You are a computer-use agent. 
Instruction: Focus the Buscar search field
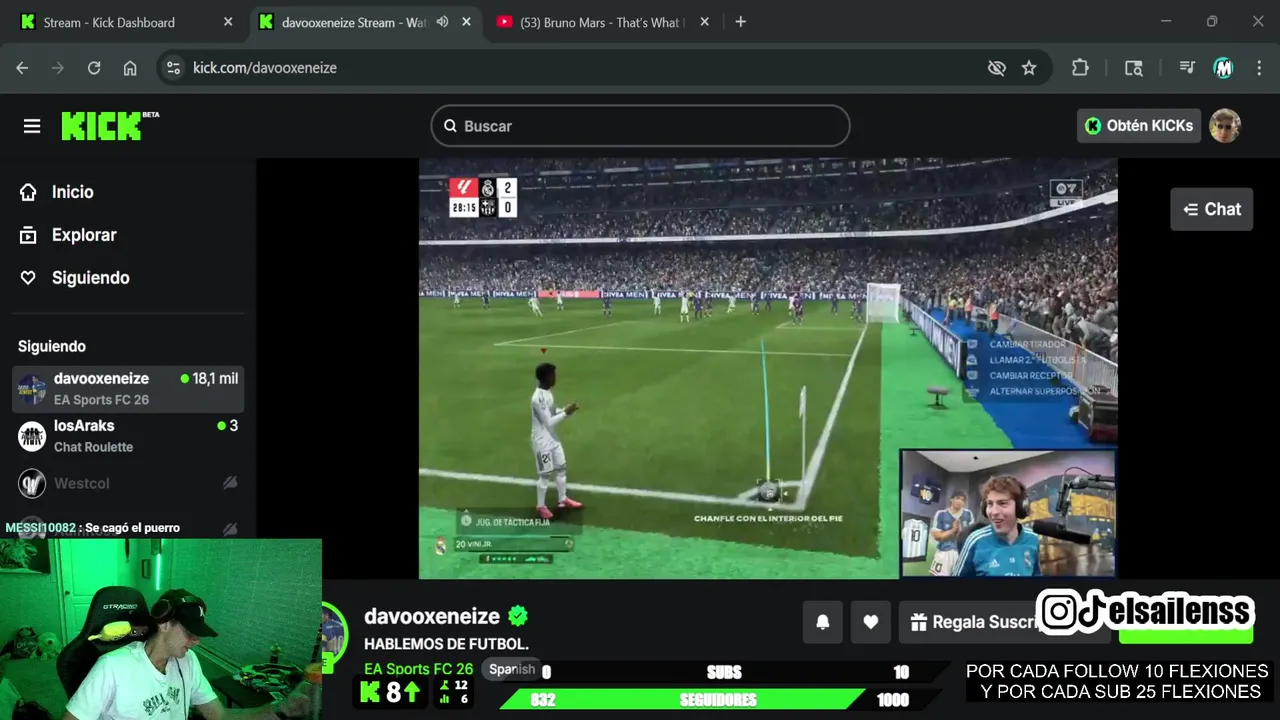click(640, 126)
